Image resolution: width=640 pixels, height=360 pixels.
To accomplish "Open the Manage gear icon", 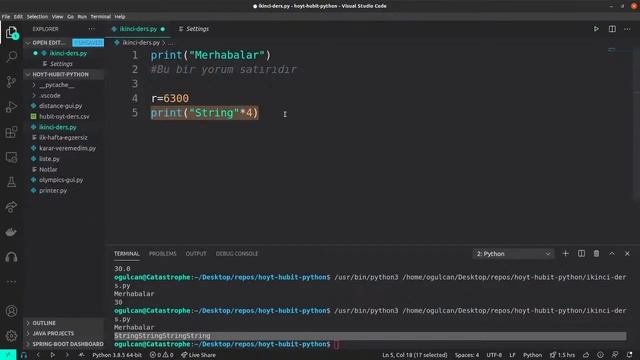I will tap(11, 336).
